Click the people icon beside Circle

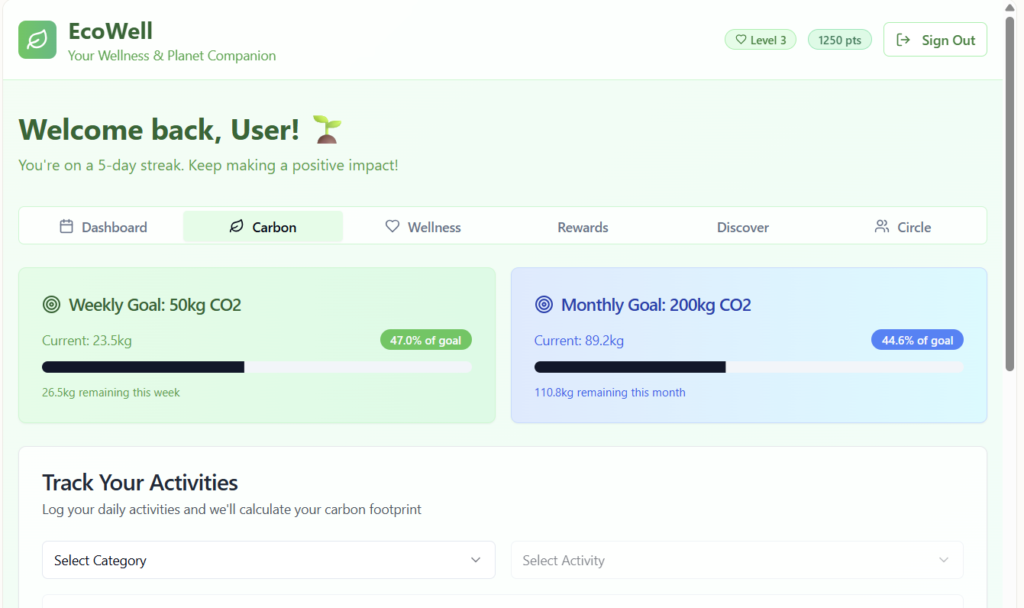881,227
